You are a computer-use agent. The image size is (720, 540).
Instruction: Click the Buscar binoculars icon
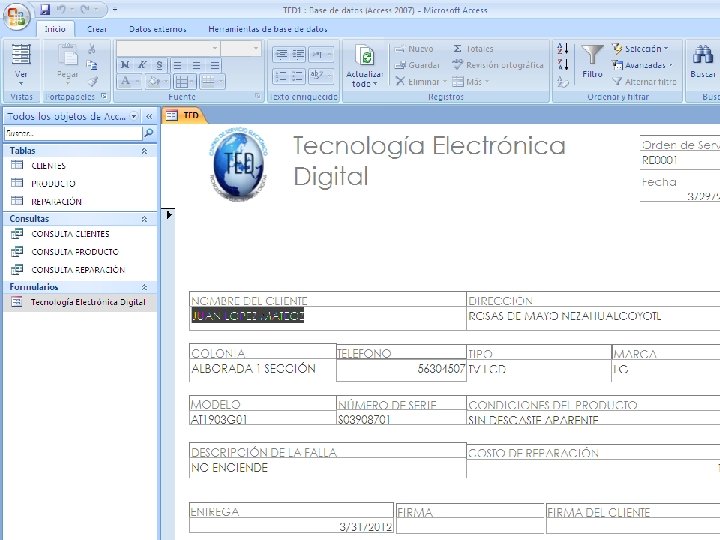pyautogui.click(x=703, y=55)
